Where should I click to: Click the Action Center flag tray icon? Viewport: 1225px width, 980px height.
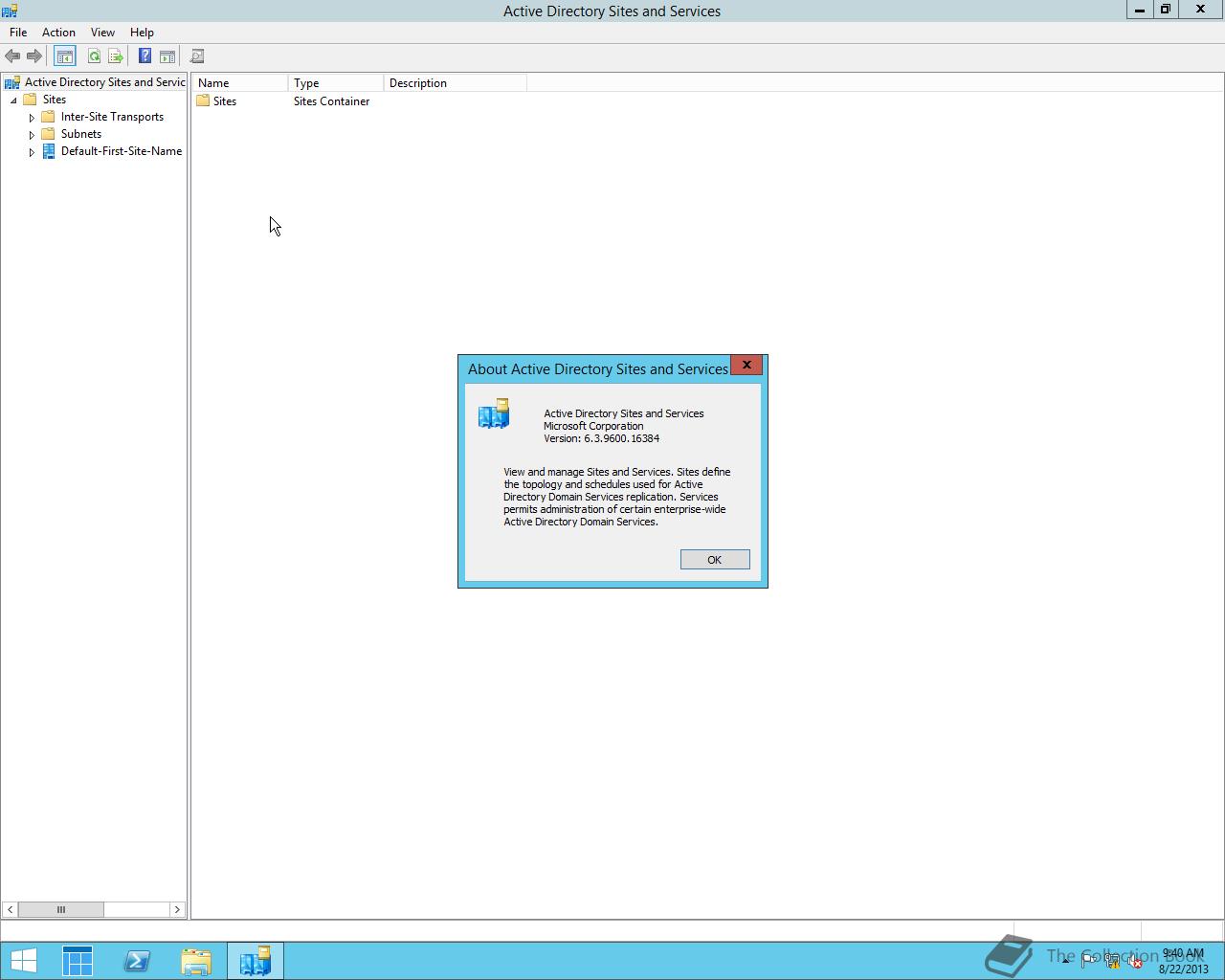tap(1089, 961)
